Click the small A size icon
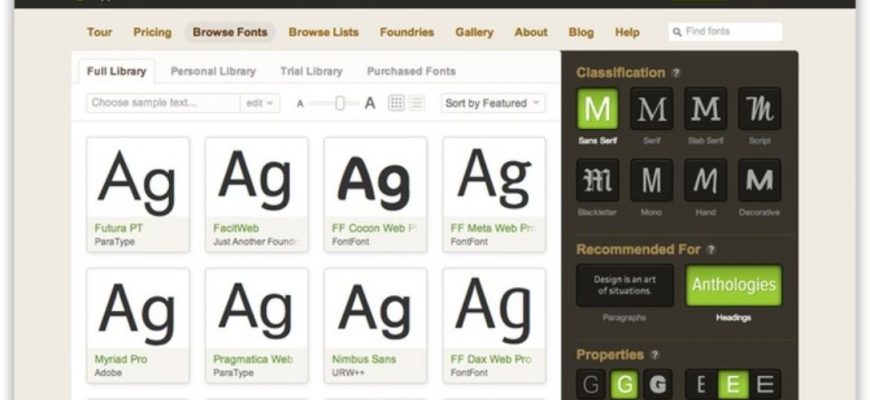The width and height of the screenshot is (870, 400). tap(300, 104)
